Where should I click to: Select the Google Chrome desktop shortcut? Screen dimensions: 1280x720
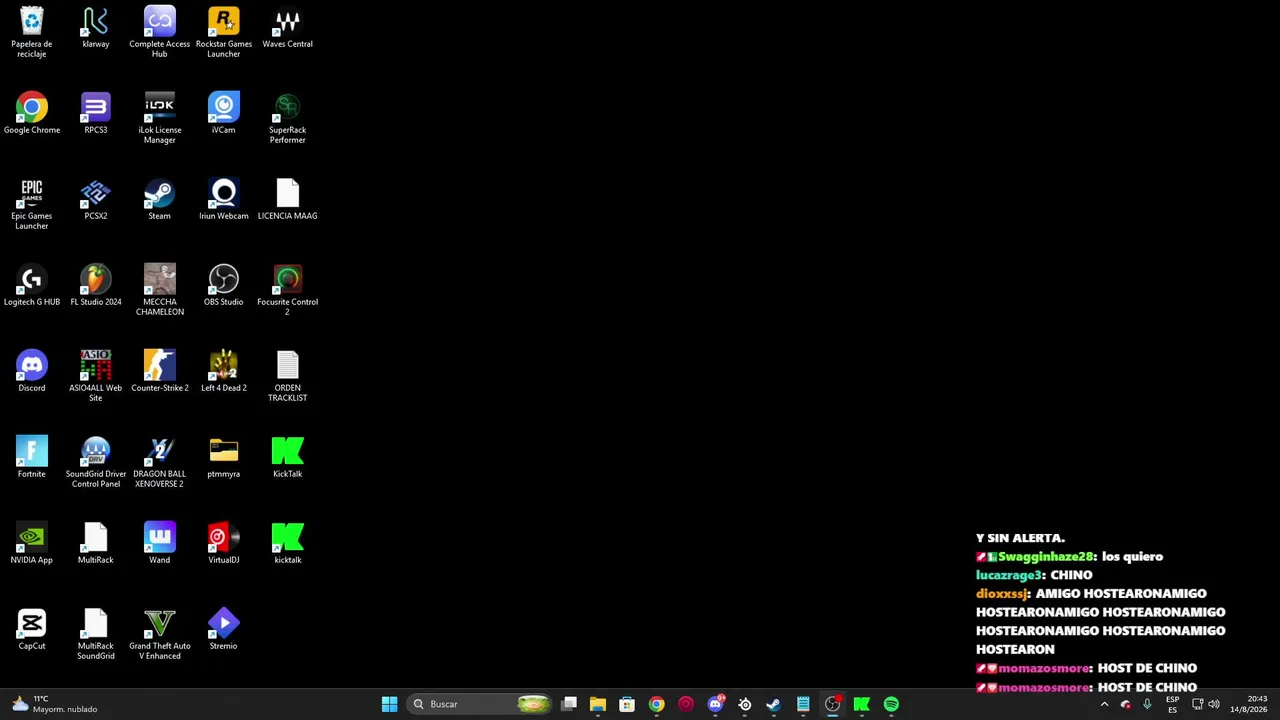pos(32,114)
